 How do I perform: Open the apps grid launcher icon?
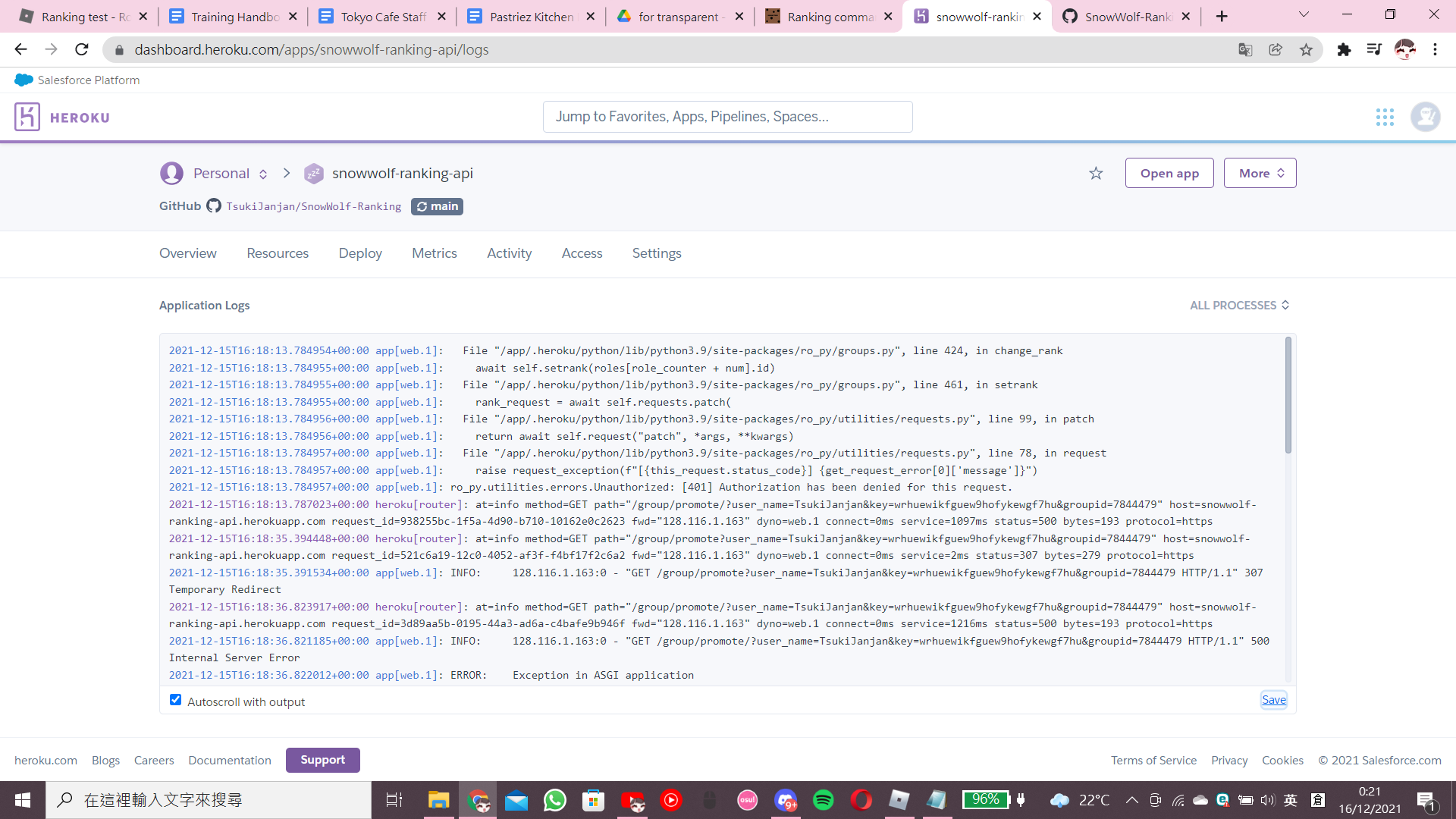coord(1385,117)
